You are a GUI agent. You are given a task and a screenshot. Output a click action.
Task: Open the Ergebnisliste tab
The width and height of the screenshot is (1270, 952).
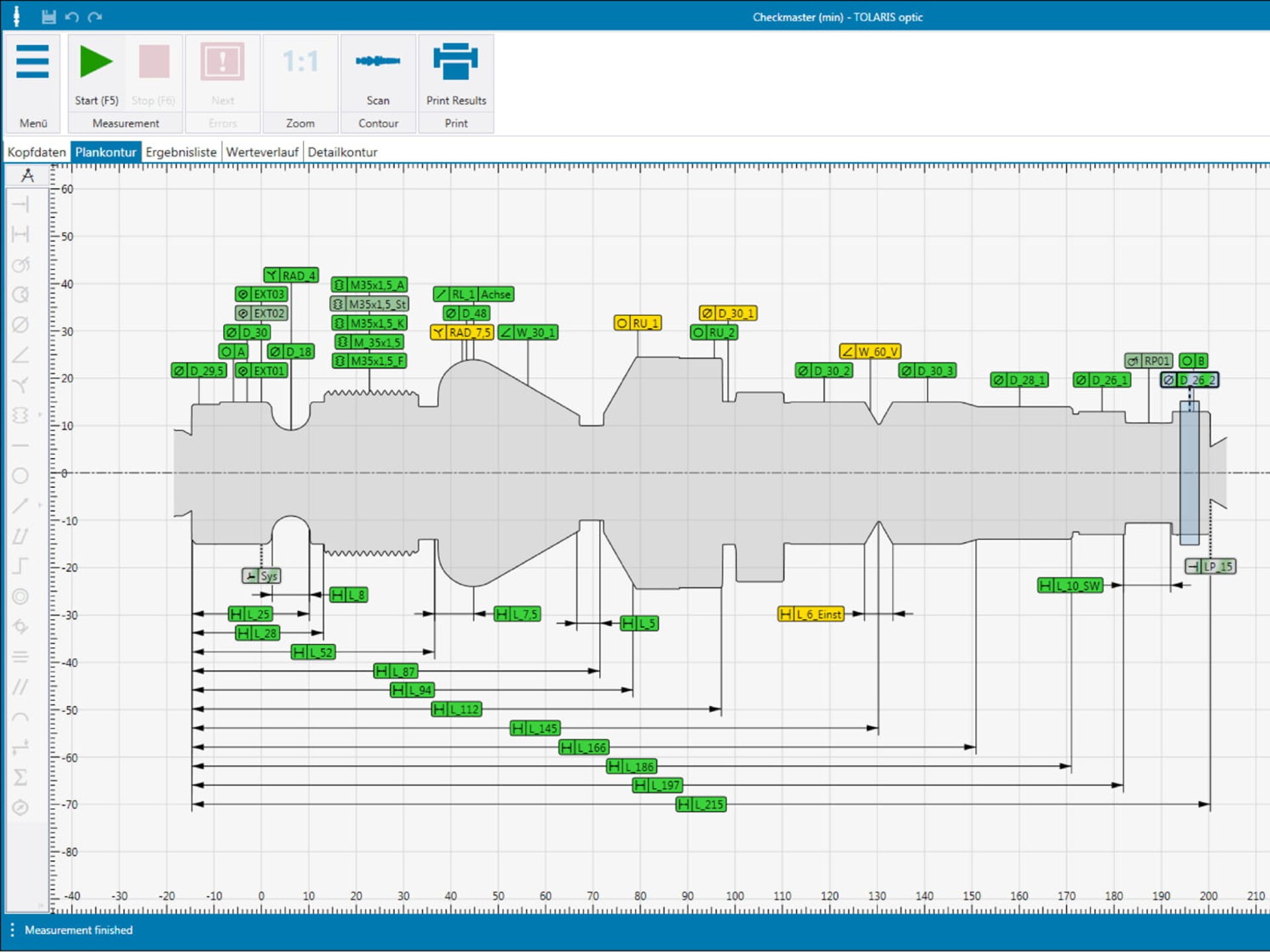click(181, 152)
